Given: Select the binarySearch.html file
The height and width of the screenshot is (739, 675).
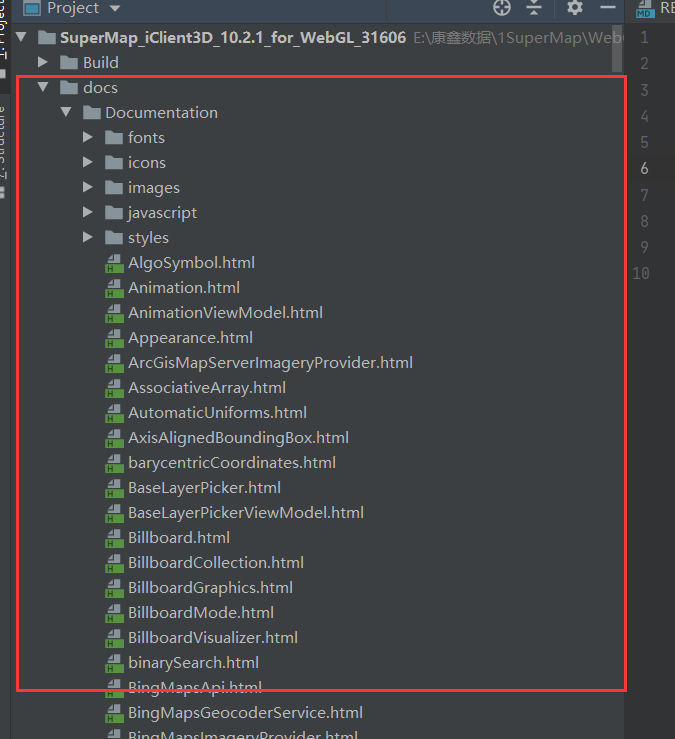Looking at the screenshot, I should click(193, 663).
